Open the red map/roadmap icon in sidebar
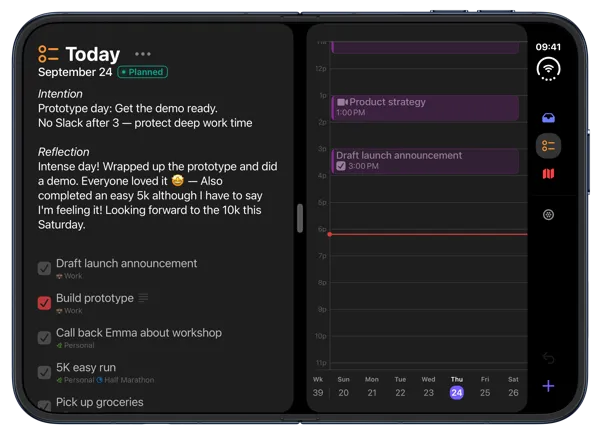The width and height of the screenshot is (600, 436). coord(548,174)
